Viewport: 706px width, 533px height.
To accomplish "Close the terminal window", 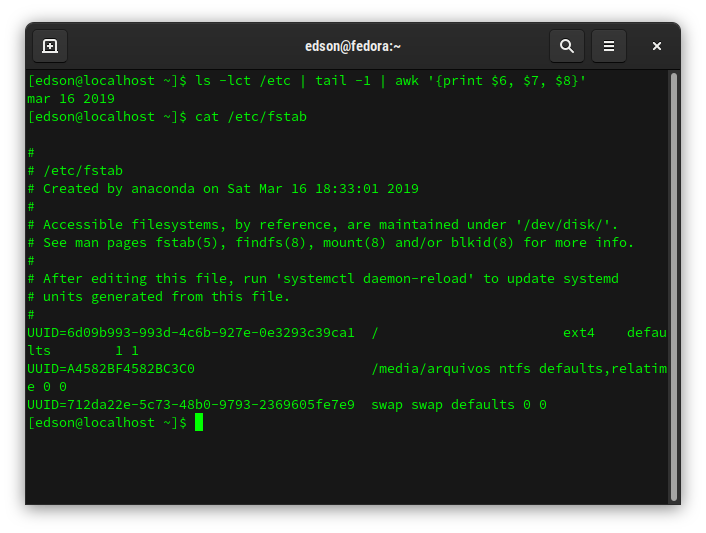I will point(657,46).
